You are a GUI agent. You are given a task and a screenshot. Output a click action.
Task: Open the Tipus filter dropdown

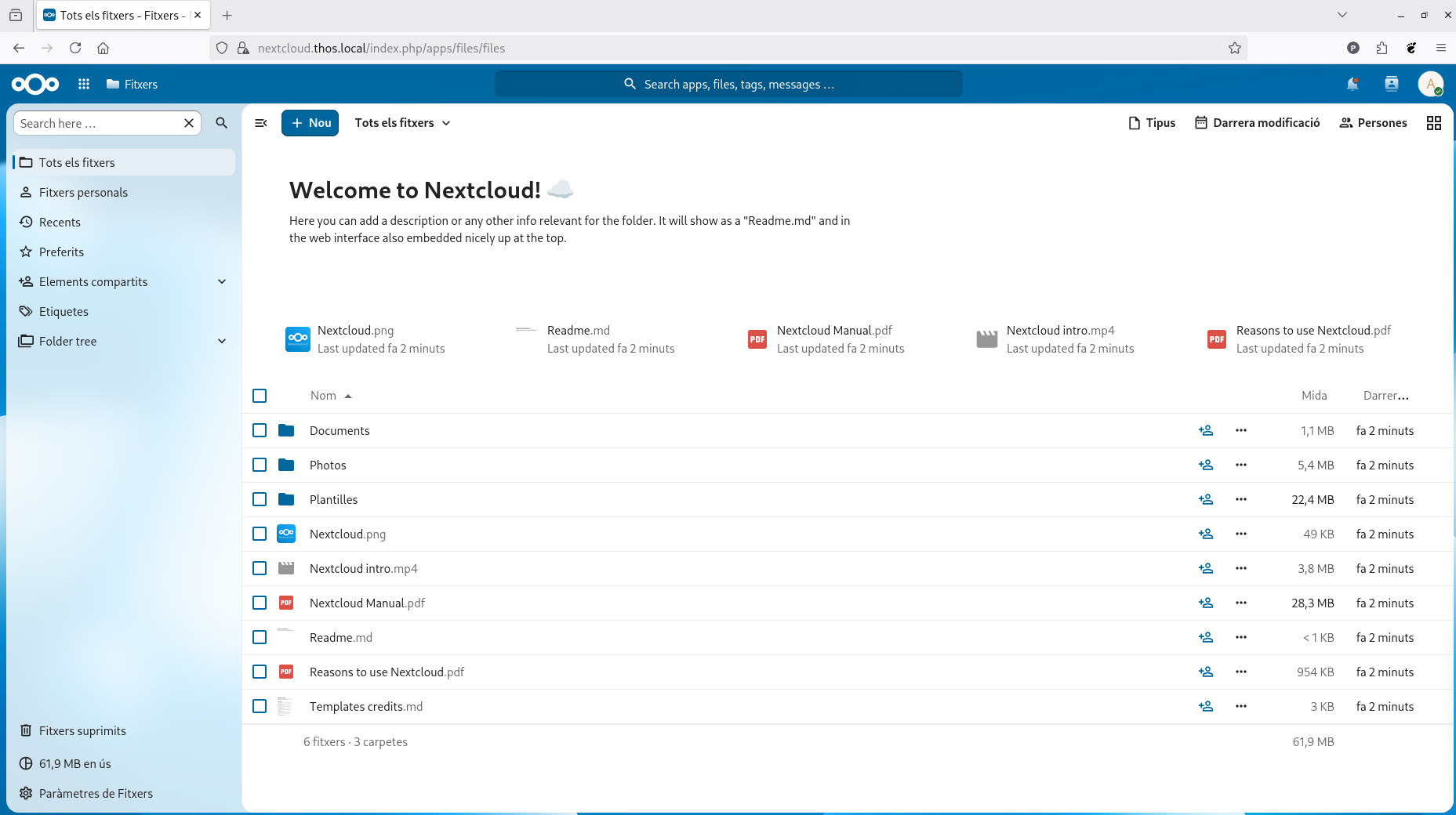pos(1152,123)
